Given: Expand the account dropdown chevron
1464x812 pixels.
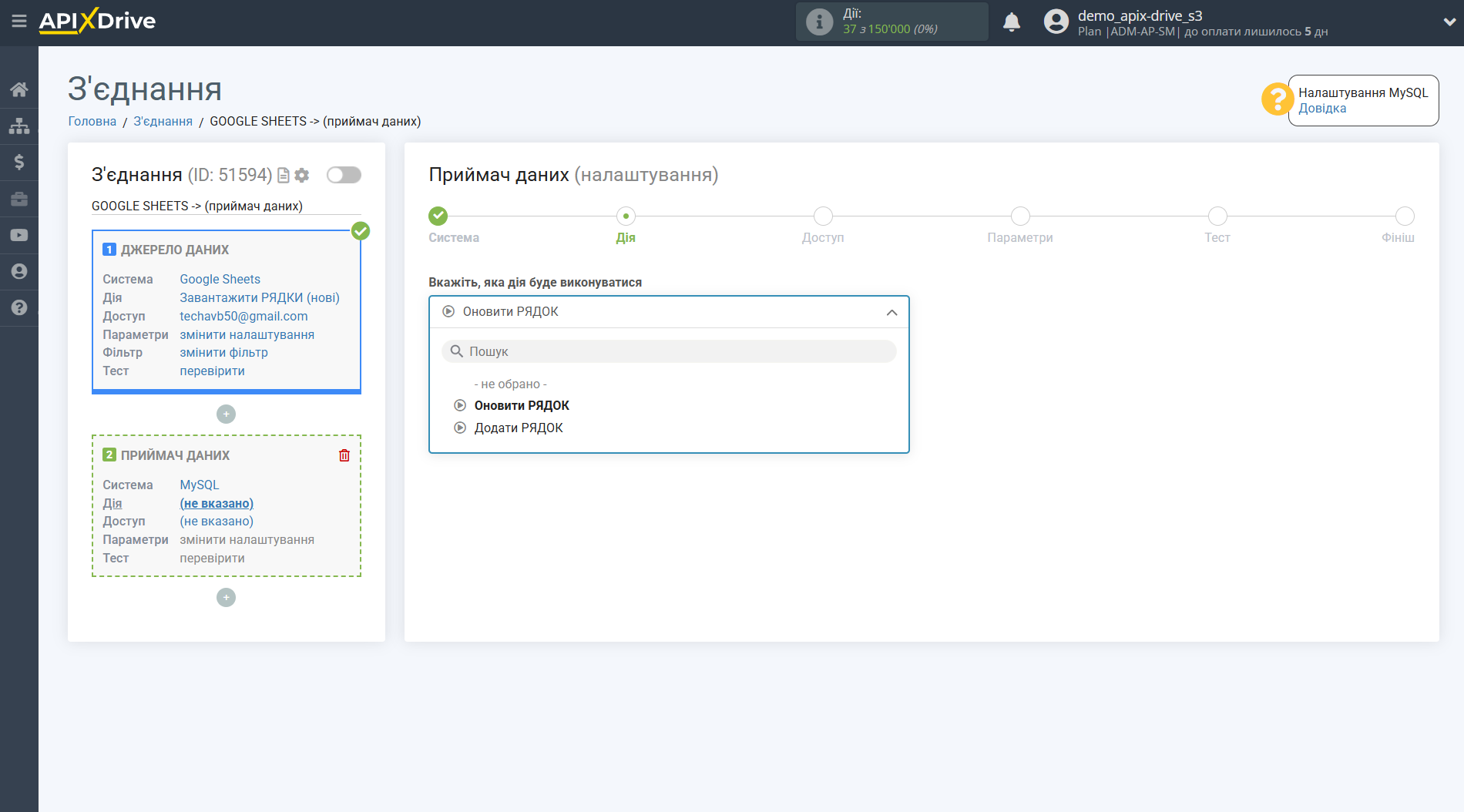Looking at the screenshot, I should pos(1449,22).
